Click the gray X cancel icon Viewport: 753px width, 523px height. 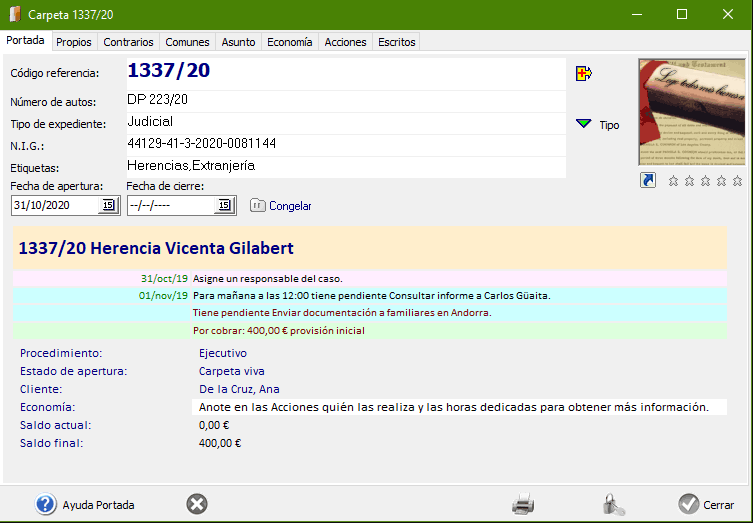197,505
